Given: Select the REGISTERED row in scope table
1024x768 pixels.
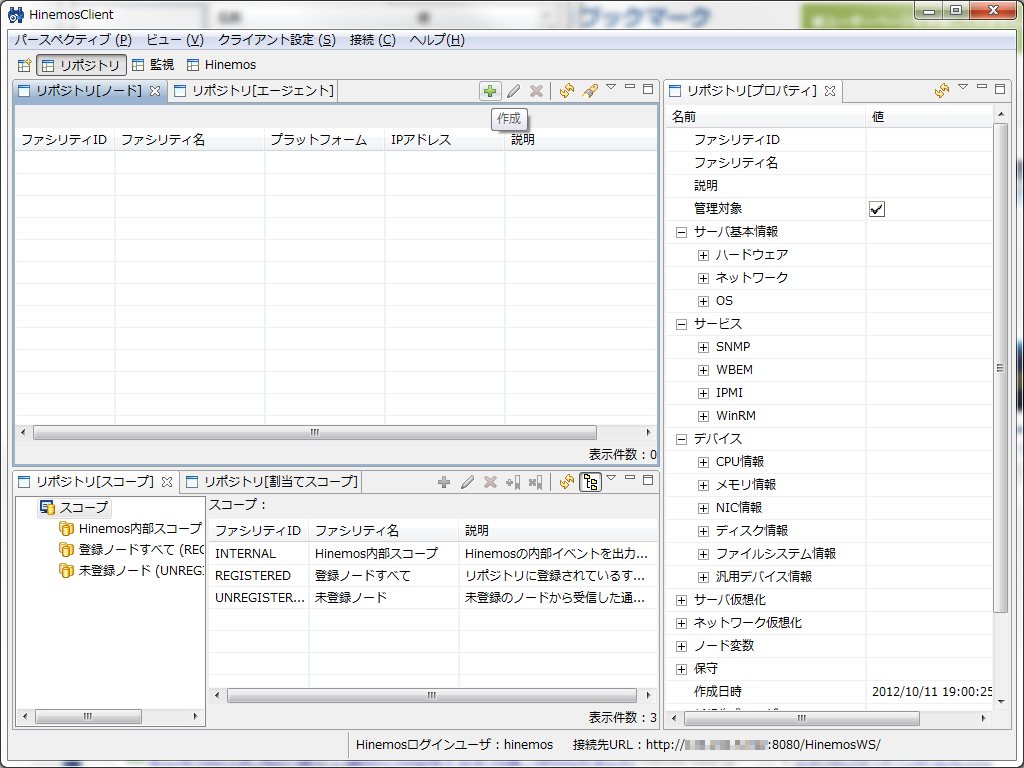Looking at the screenshot, I should click(253, 576).
